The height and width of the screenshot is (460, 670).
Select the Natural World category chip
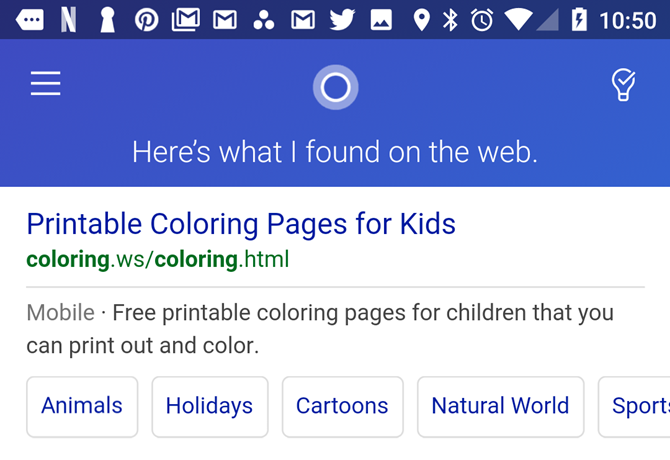500,406
